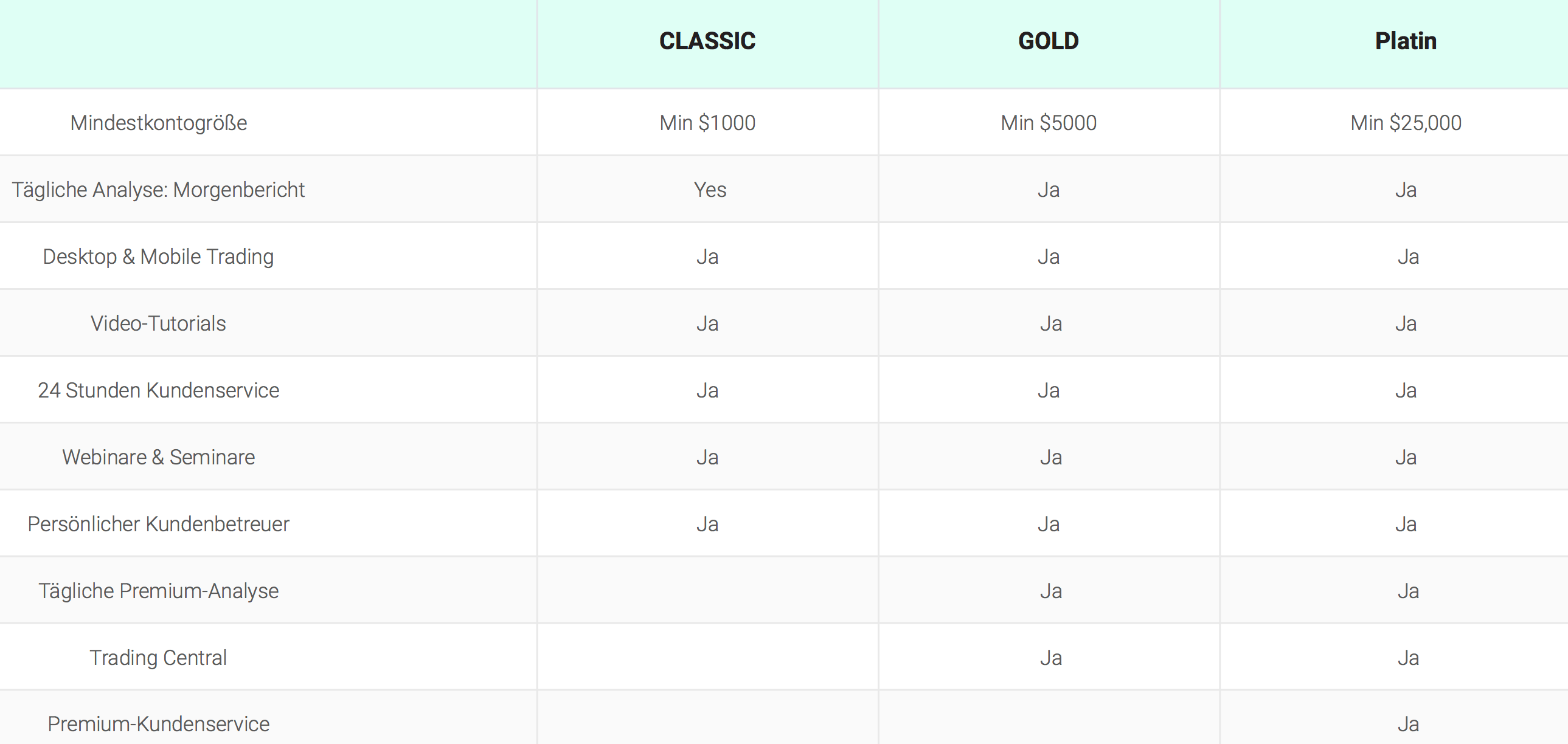Select the CLASSIC column header
1568x744 pixels.
[x=707, y=41]
